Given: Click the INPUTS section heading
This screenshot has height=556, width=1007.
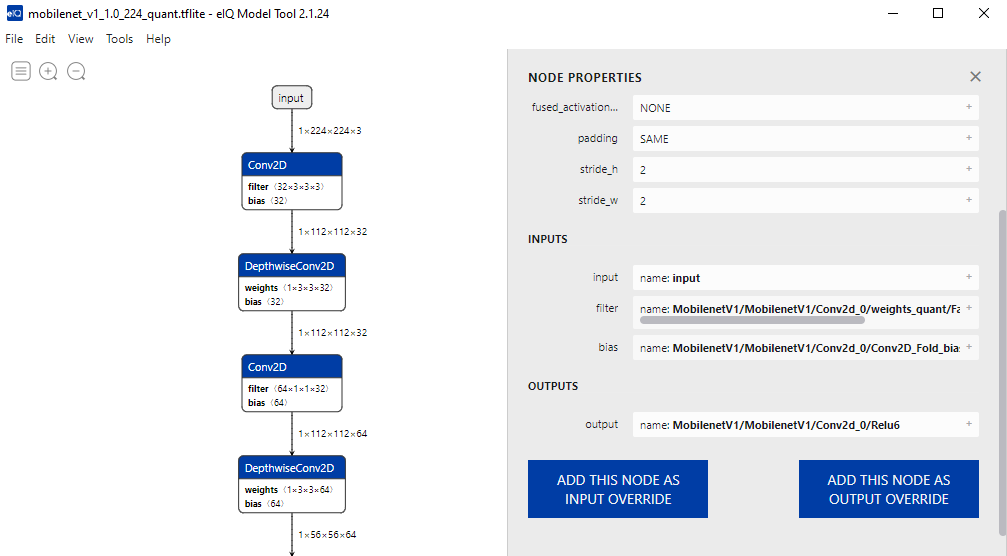Looking at the screenshot, I should tap(548, 239).
